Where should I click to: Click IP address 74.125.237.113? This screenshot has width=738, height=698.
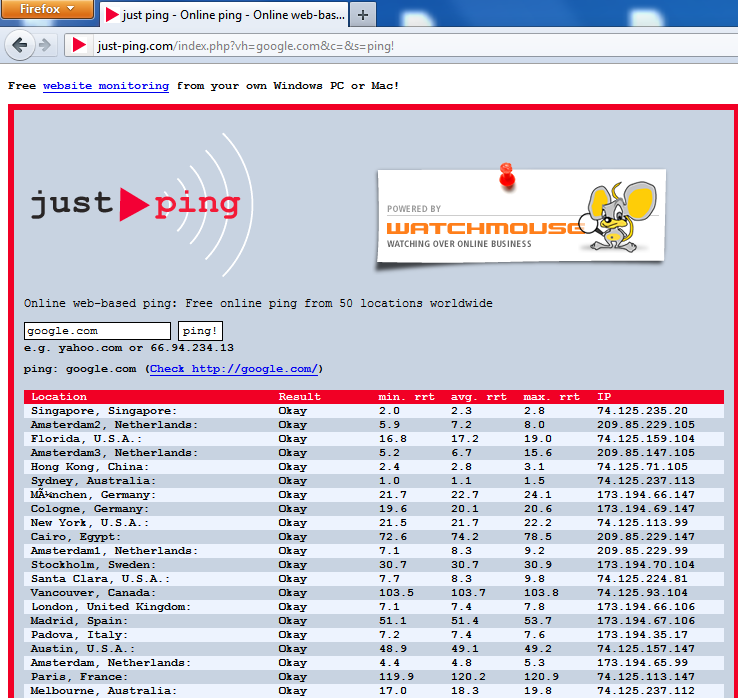click(x=646, y=481)
